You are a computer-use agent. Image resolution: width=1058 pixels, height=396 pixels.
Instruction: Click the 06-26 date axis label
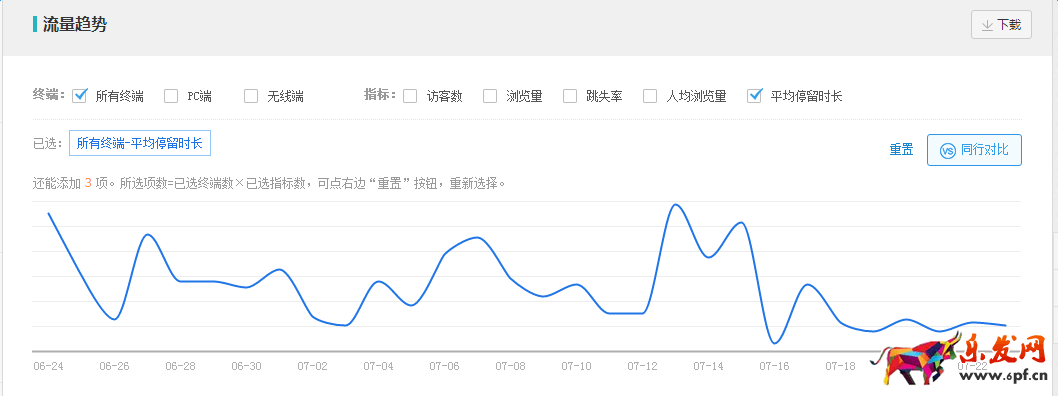pyautogui.click(x=114, y=366)
